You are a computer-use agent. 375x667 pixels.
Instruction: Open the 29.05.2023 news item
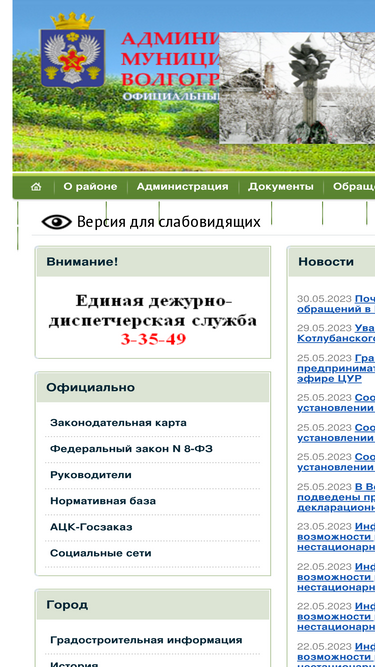[x=336, y=333]
